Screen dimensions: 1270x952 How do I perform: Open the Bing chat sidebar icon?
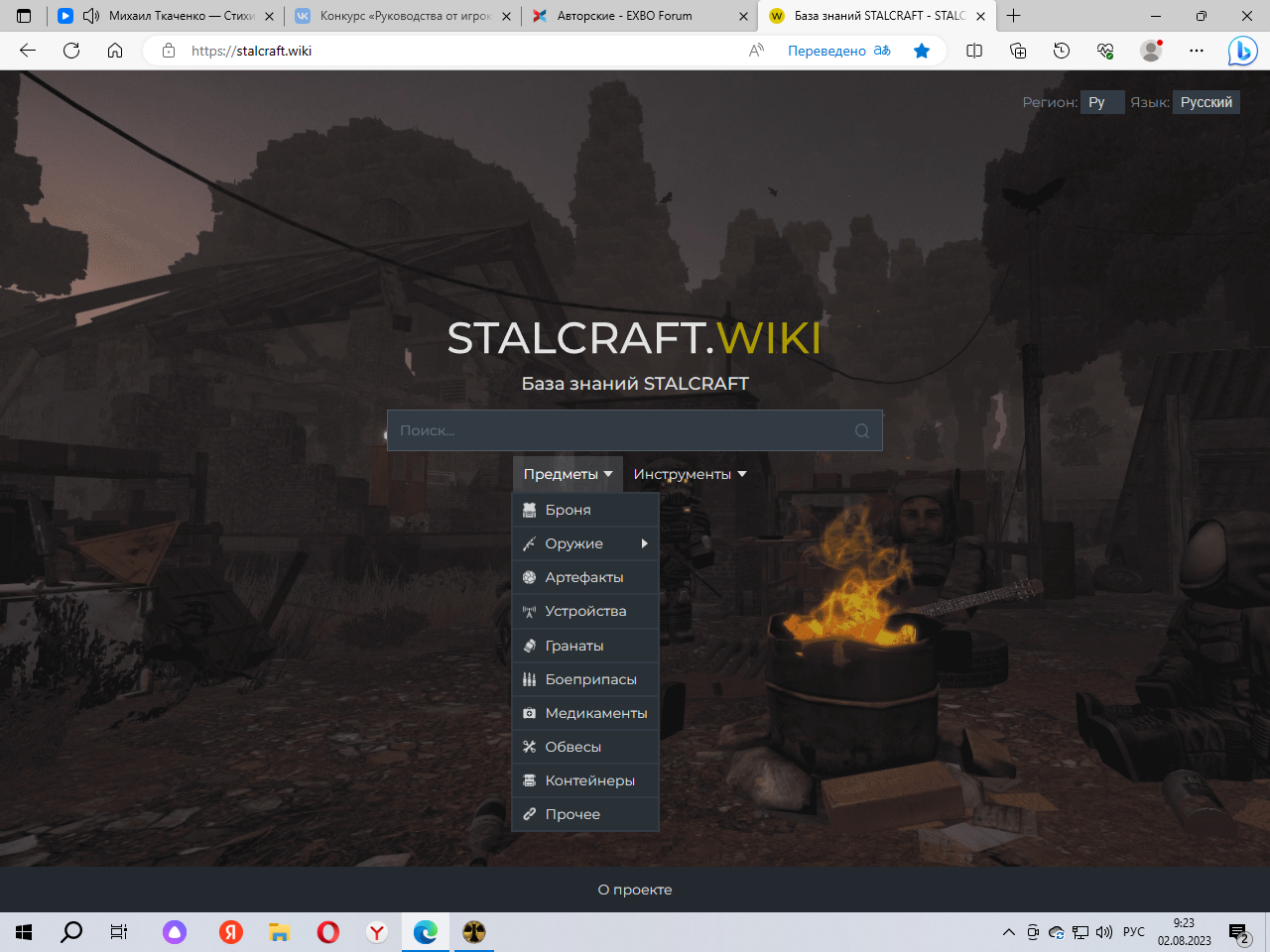click(1242, 51)
